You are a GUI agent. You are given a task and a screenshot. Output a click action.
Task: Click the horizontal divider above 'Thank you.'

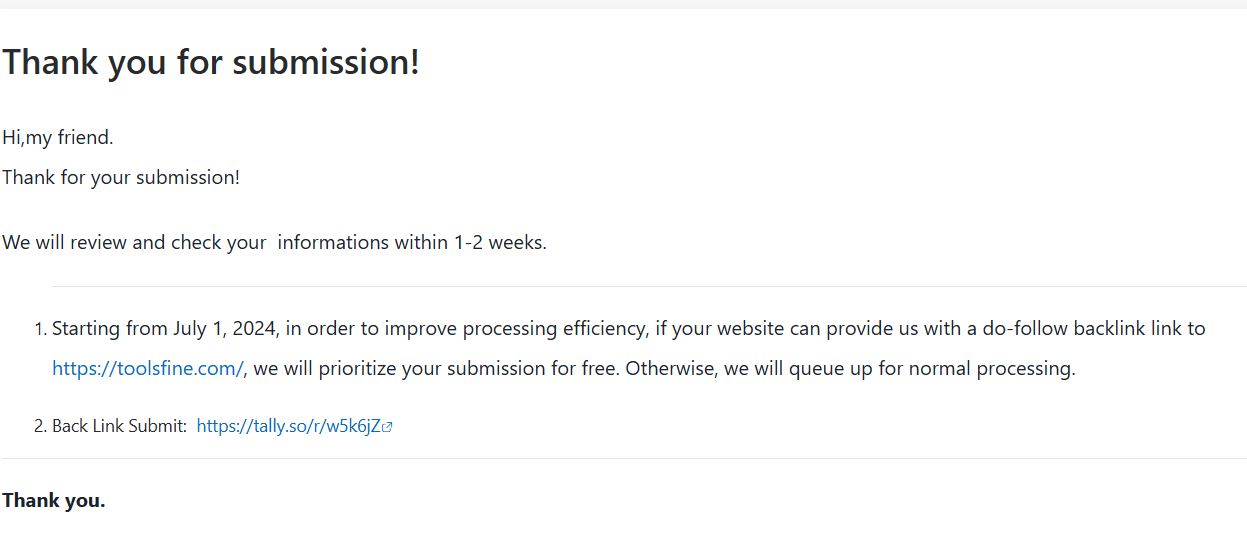pos(623,458)
